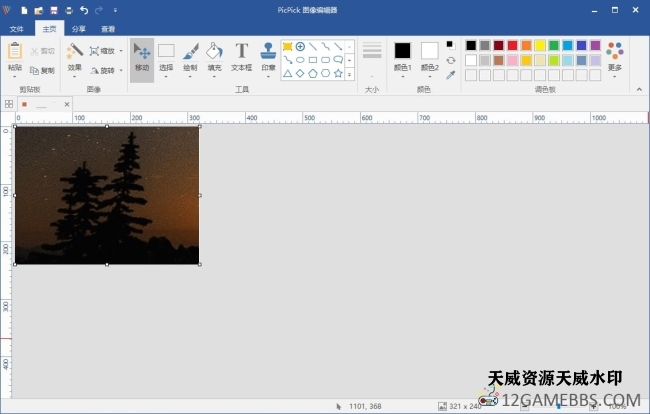Screen dimensions: 650x414
Task: Select the Move (移动) tool
Action: (x=141, y=56)
